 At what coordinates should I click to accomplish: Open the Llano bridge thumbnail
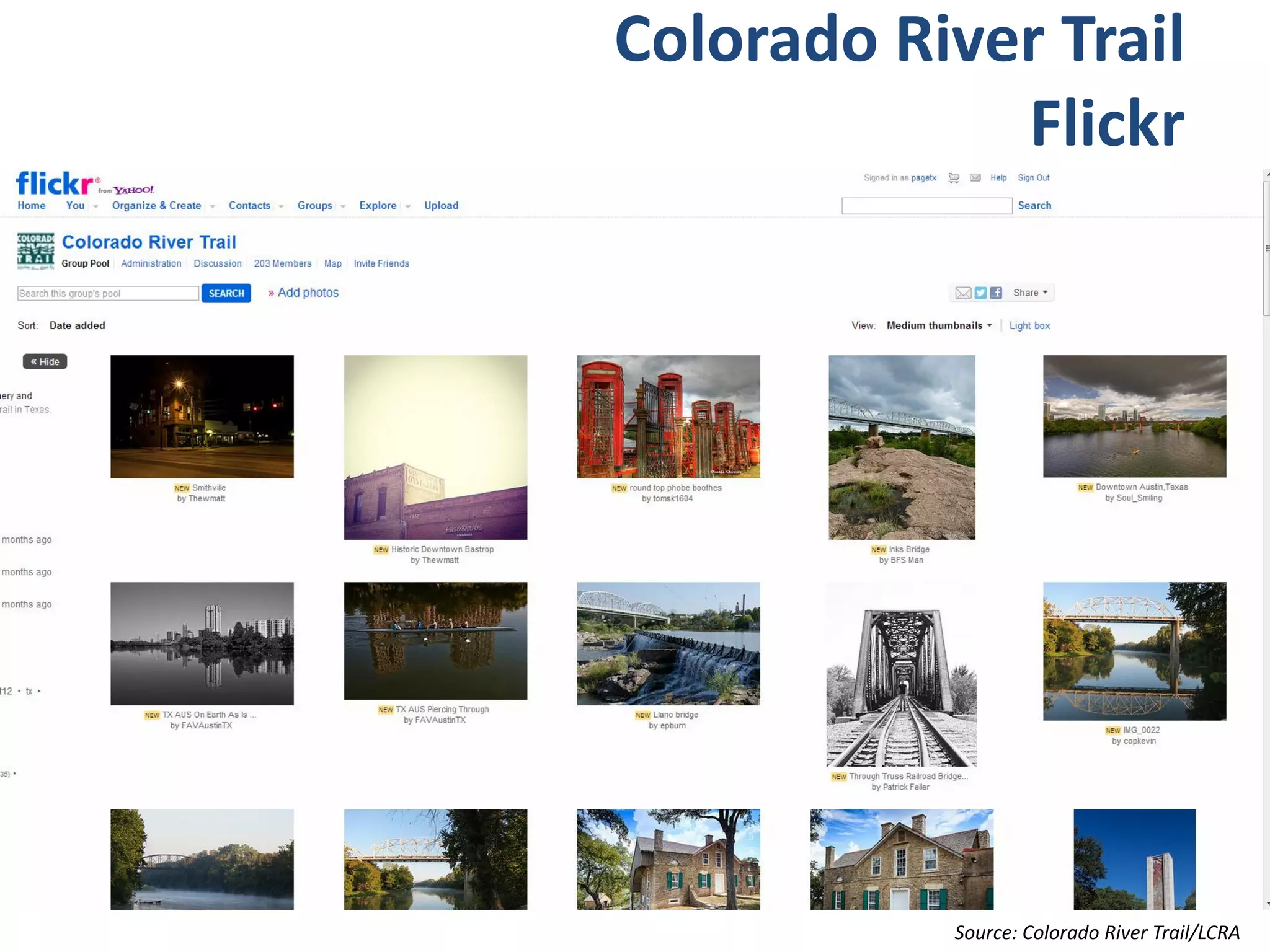[x=668, y=643]
